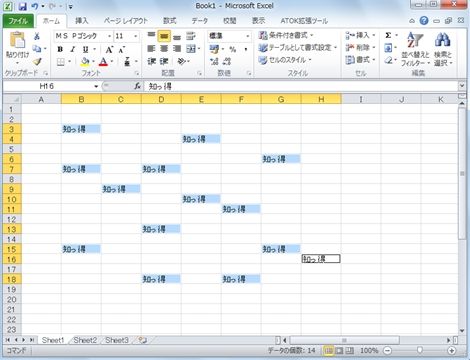This screenshot has height=360, width=470.
Task: Click the Select All corner button
Action: point(12,99)
